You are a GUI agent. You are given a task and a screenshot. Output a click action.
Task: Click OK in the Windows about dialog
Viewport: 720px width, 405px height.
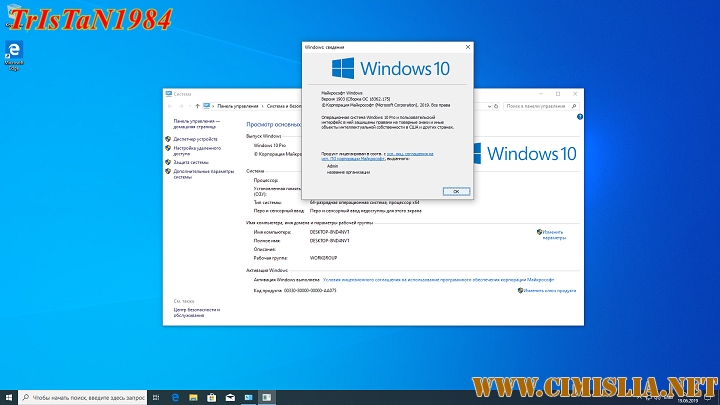456,191
